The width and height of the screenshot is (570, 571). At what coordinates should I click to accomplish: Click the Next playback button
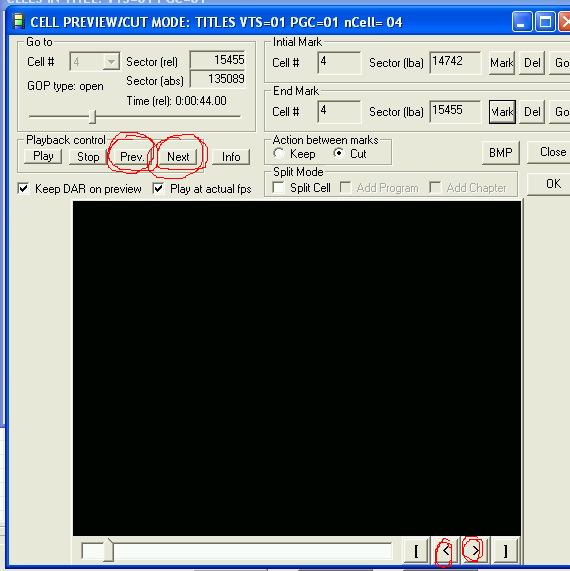(x=178, y=157)
